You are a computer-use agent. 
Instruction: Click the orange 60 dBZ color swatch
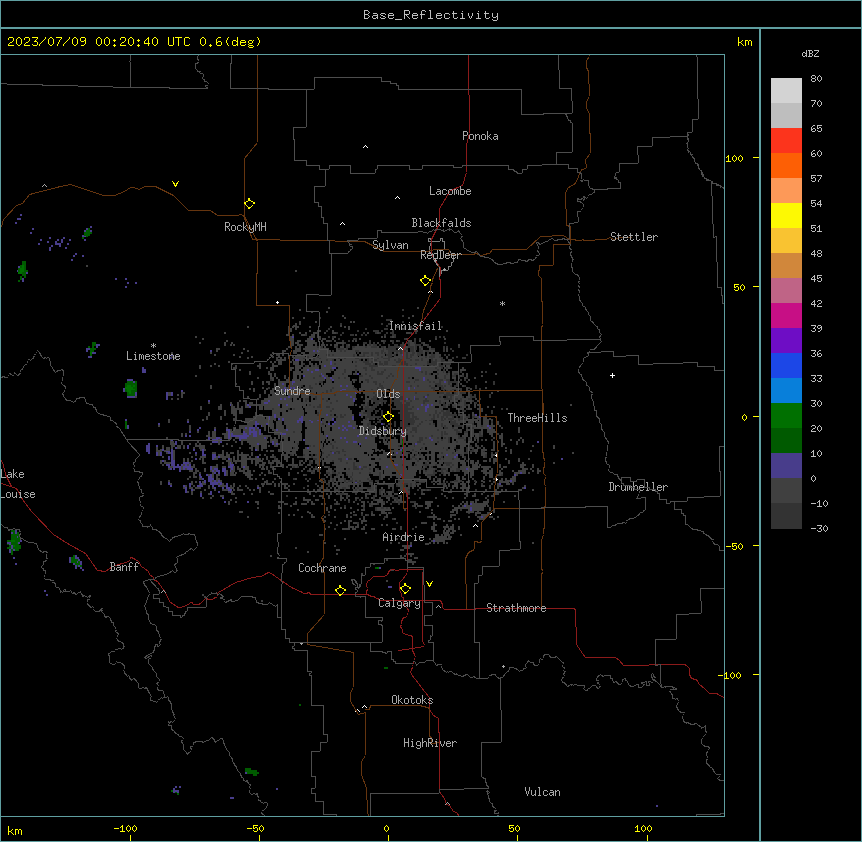coord(786,165)
